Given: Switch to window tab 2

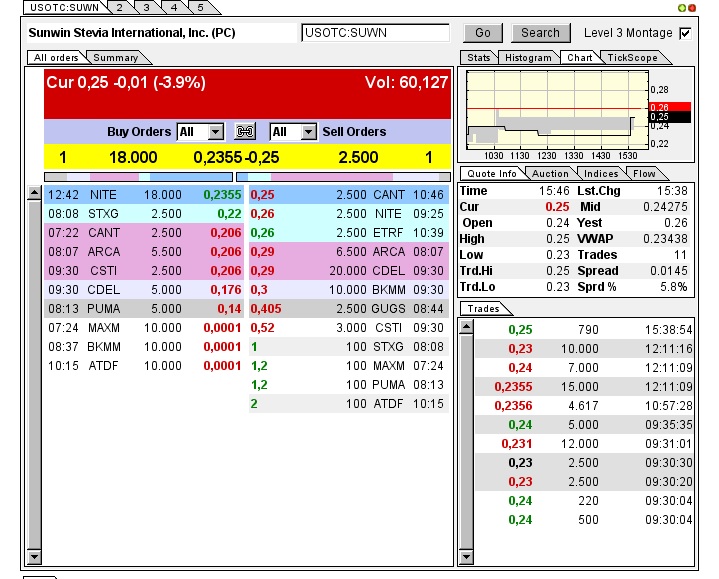Looking at the screenshot, I should [120, 8].
